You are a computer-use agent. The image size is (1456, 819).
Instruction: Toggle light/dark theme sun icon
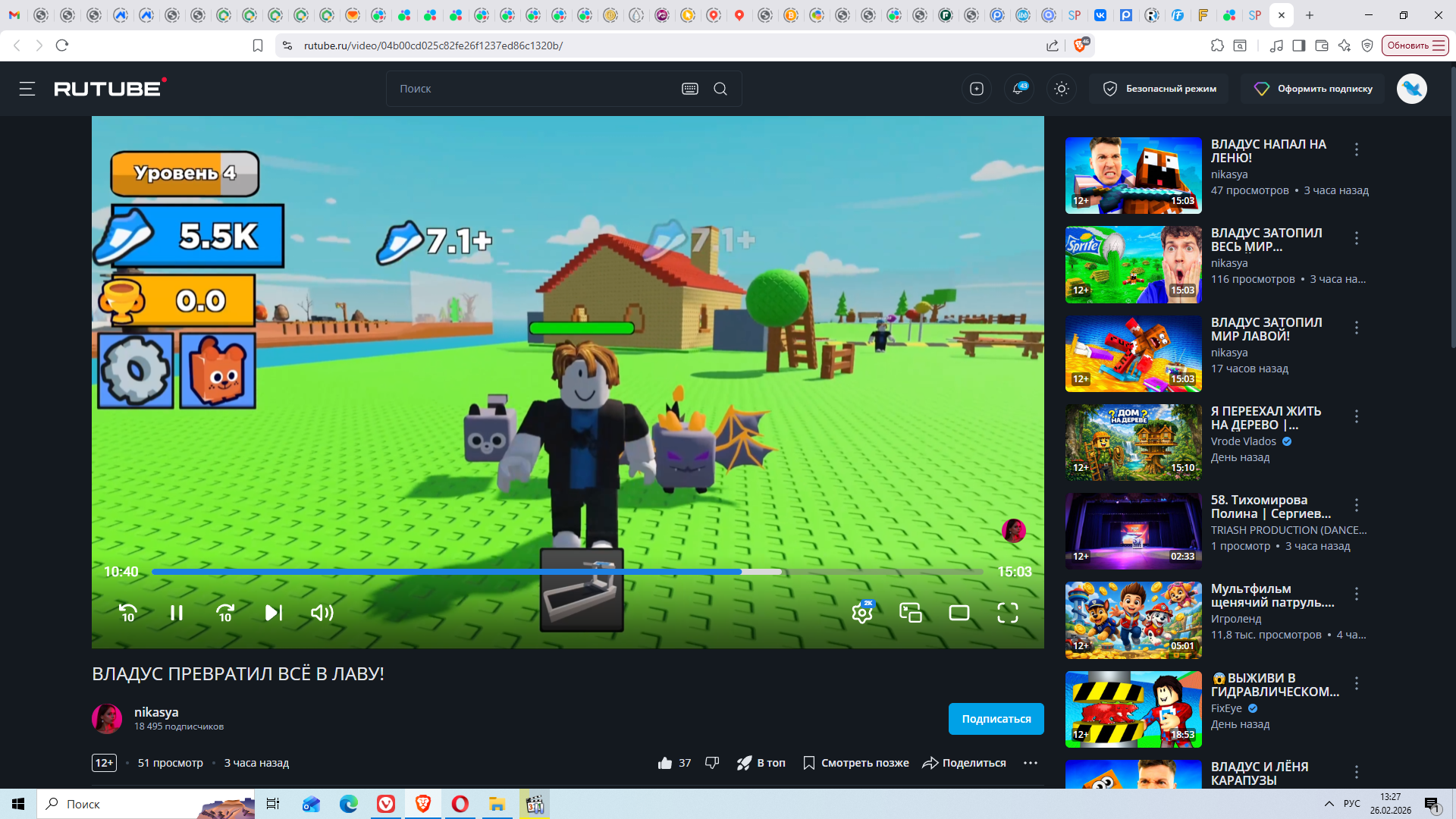(1062, 89)
